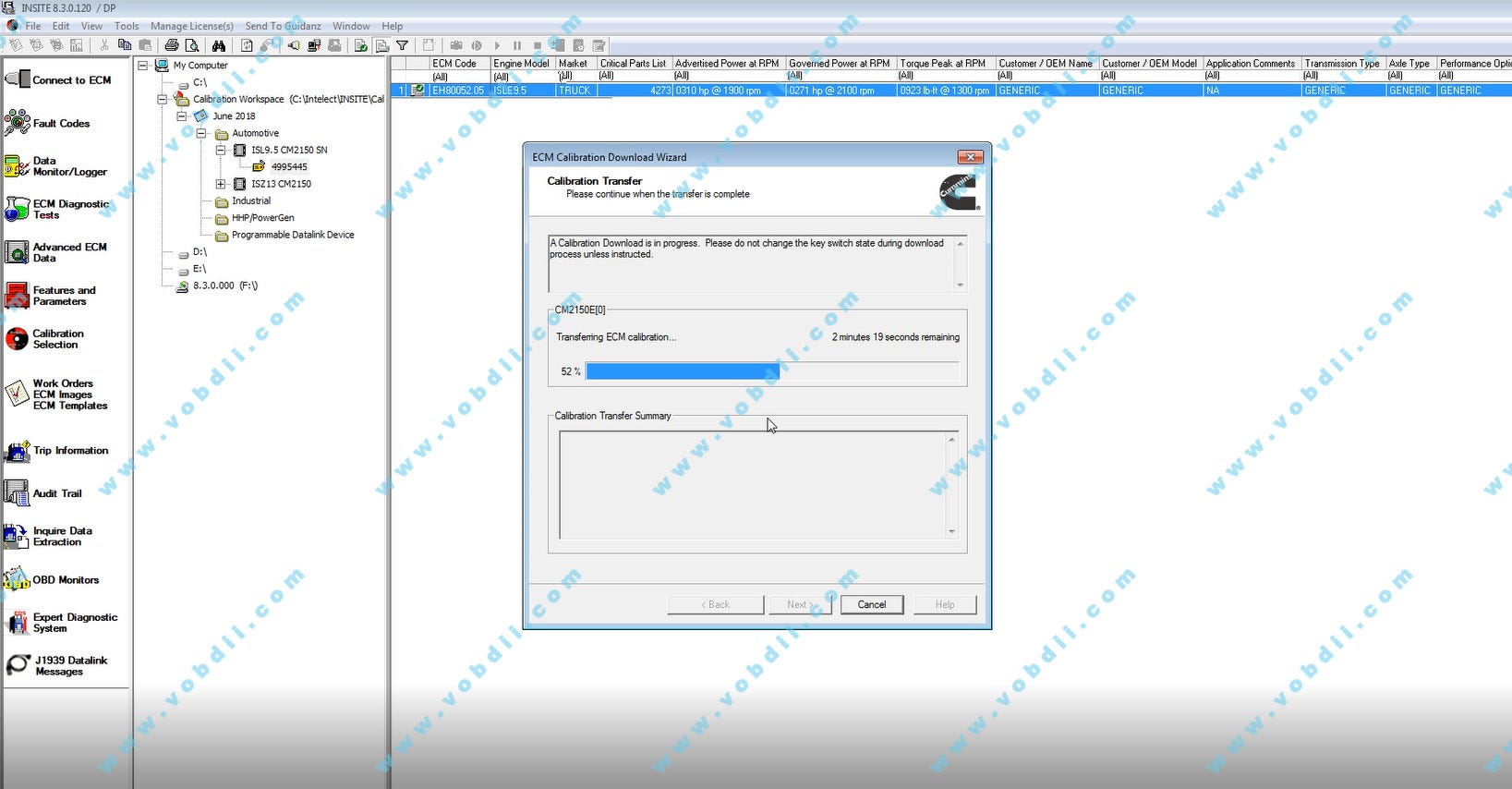Select the EH80052.05 calibration row cell

[x=459, y=91]
